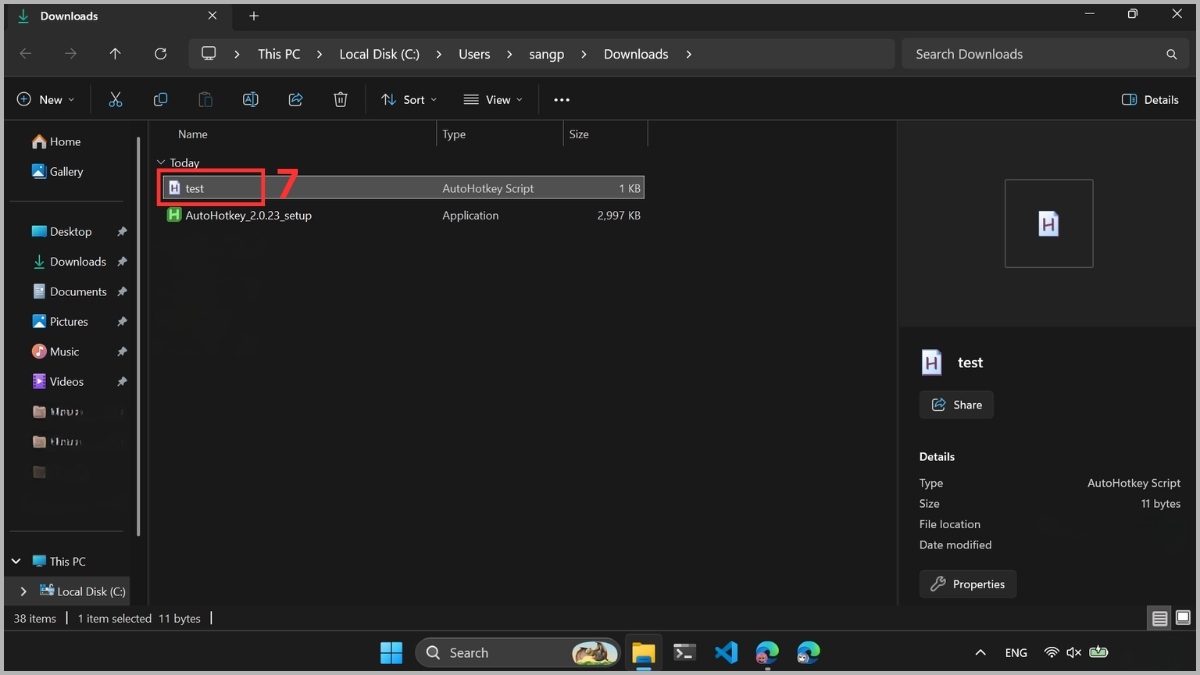
Task: Click Downloads breadcrumb
Action: [636, 54]
